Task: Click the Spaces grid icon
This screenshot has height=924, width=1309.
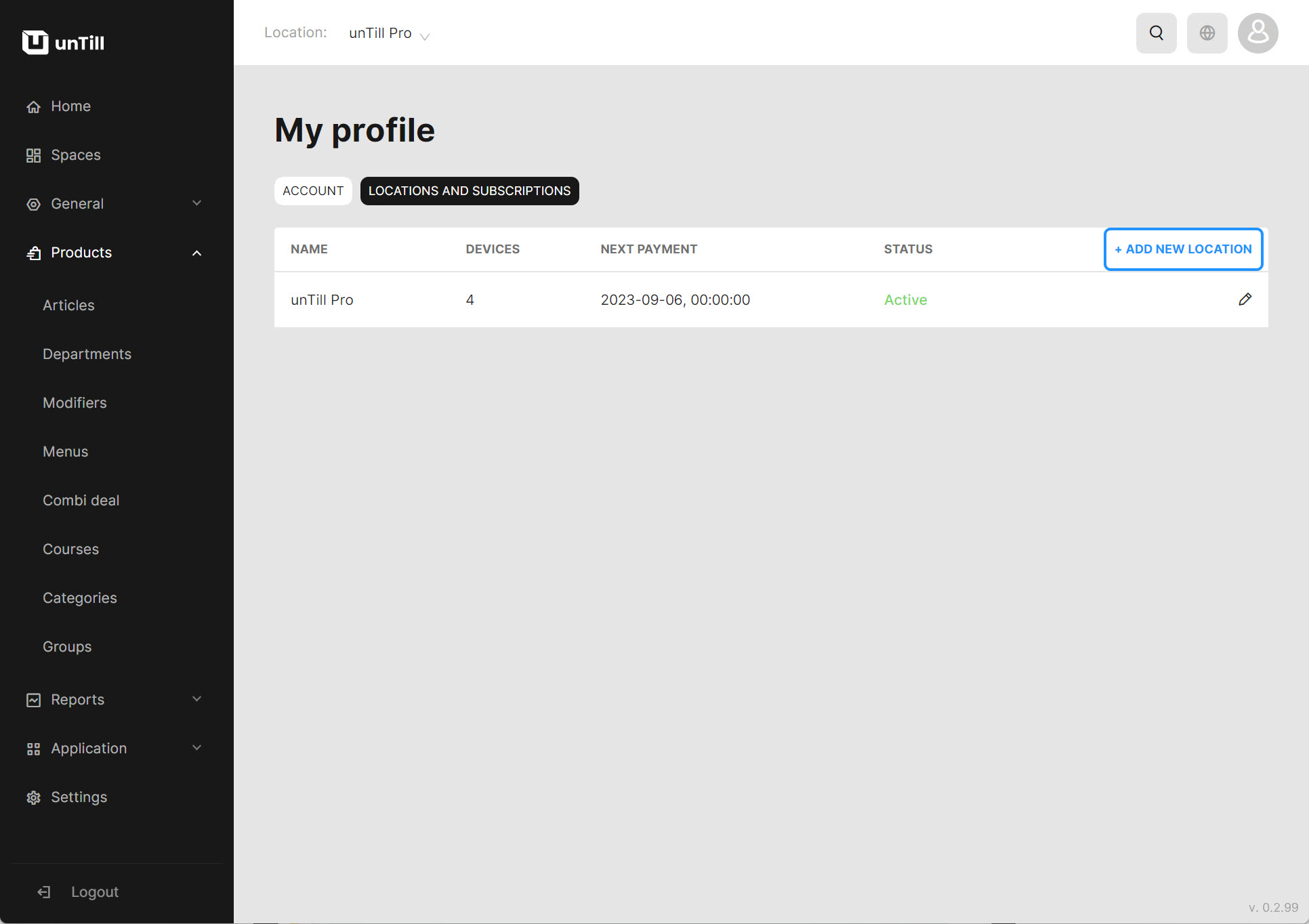Action: 33,156
